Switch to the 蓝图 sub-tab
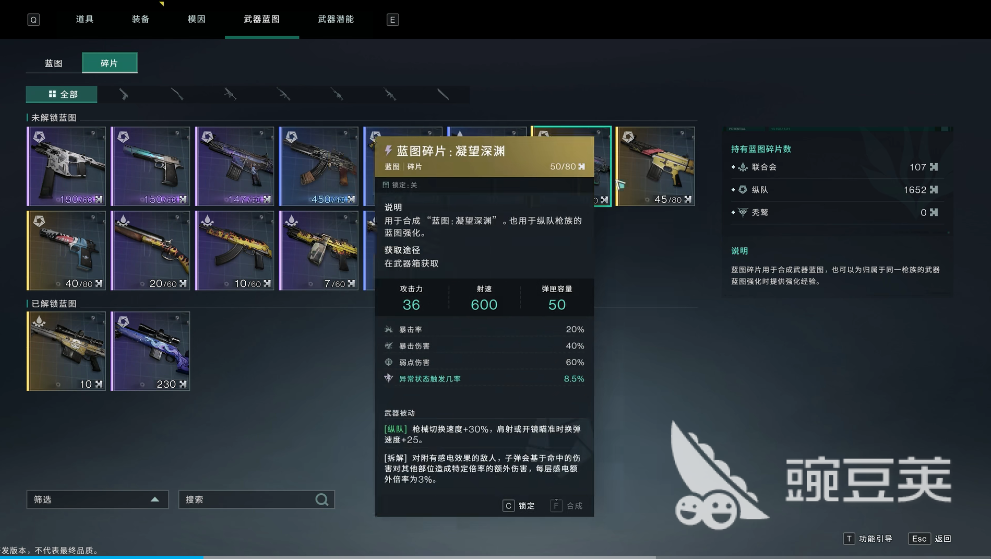This screenshot has width=991, height=560. click(x=54, y=63)
